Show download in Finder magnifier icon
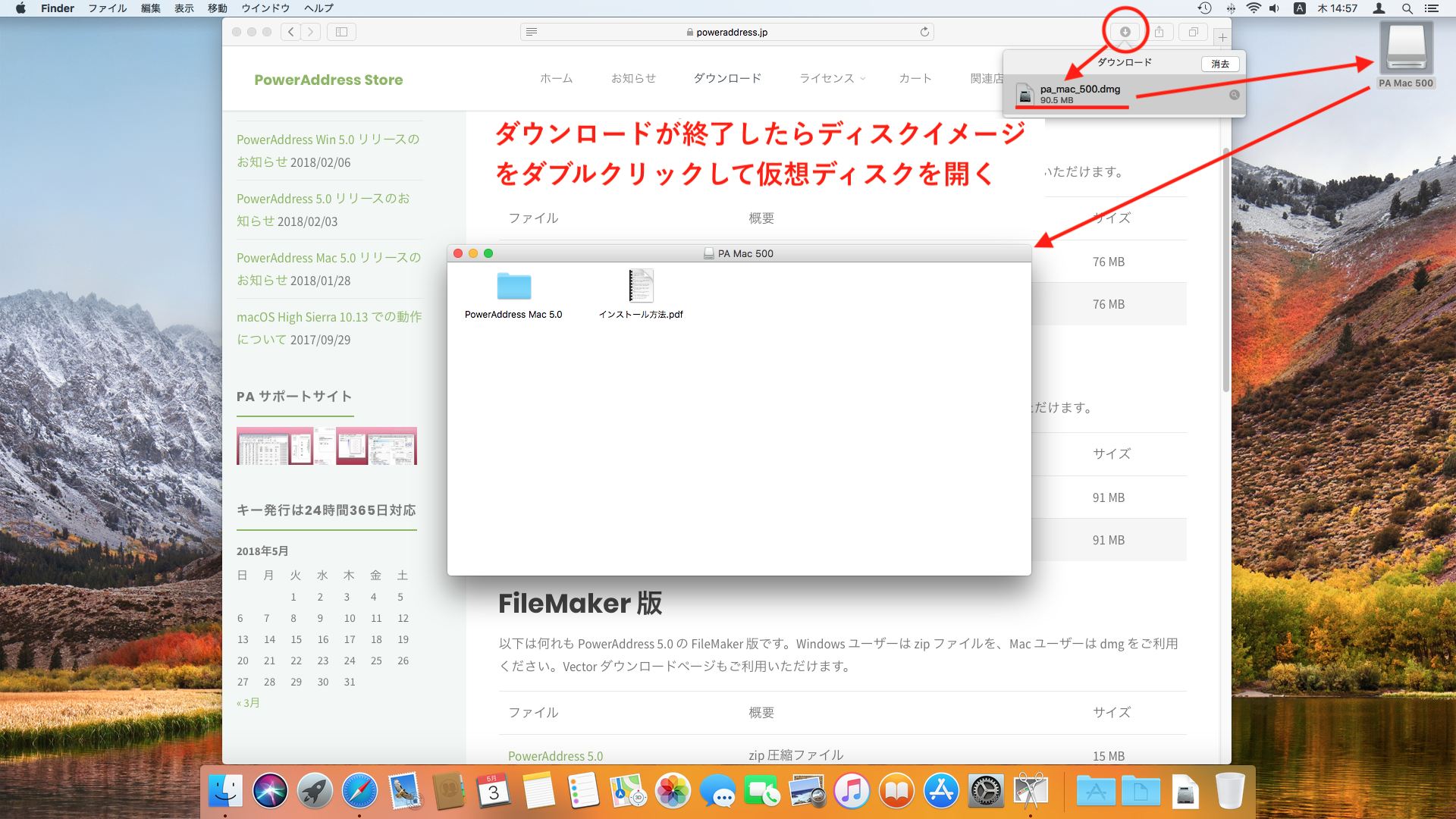This screenshot has width=1456, height=819. tap(1234, 95)
